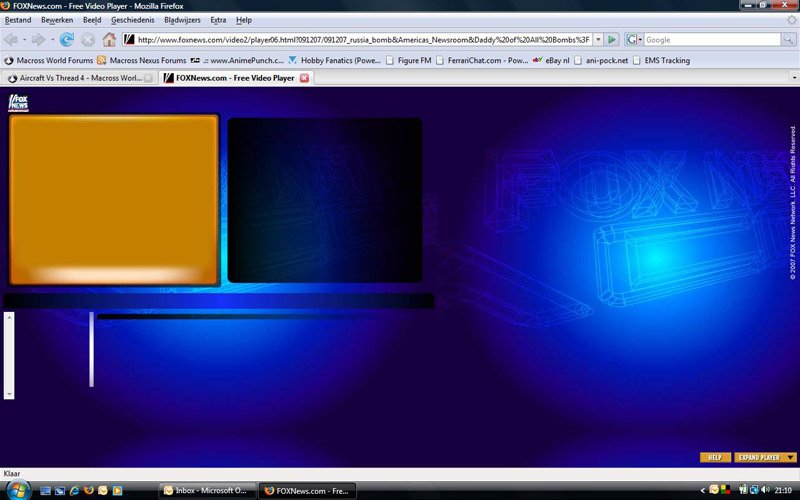Open the Bestand menu
800x500 pixels.
18,20
